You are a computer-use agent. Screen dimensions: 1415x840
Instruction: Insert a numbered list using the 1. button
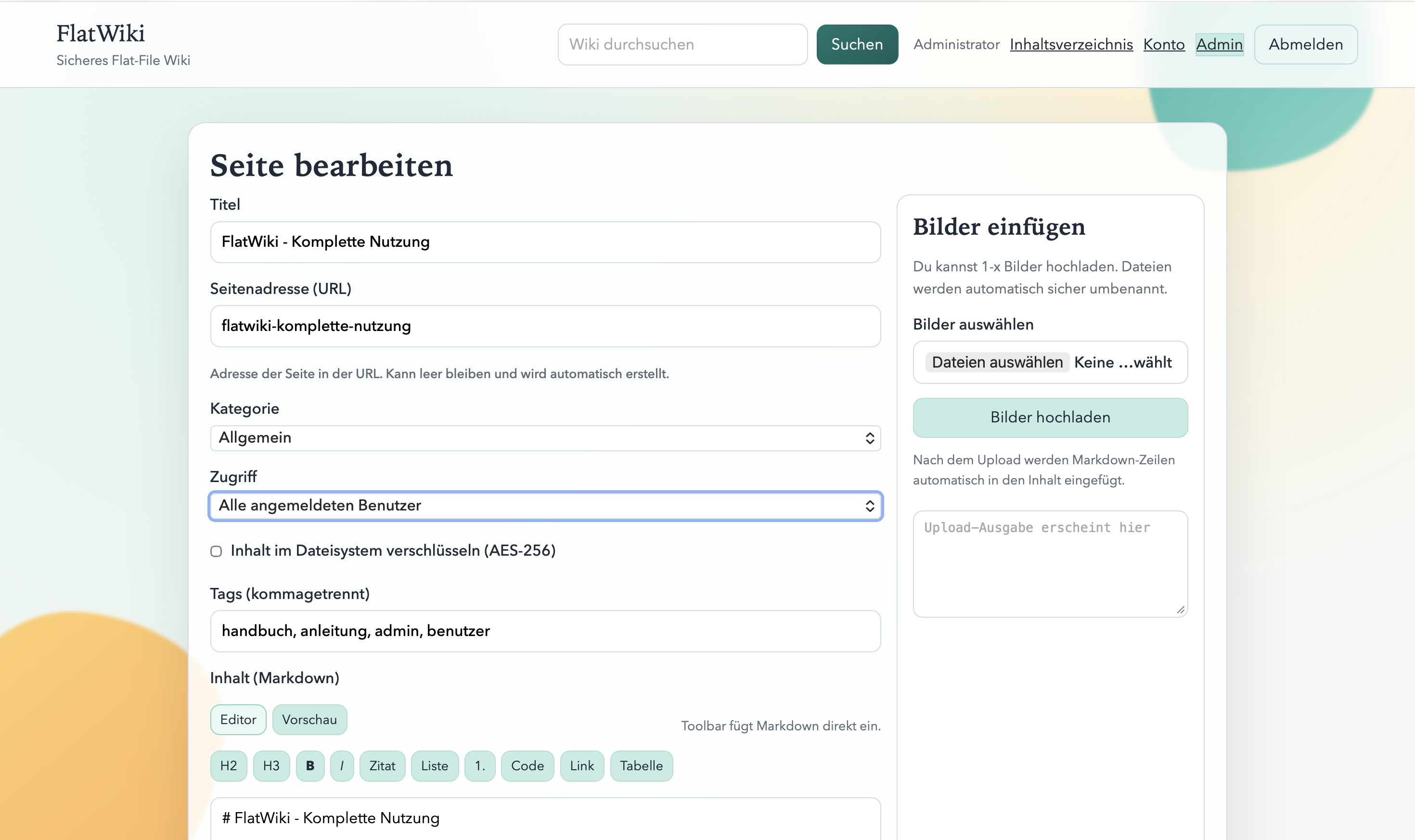pos(480,765)
